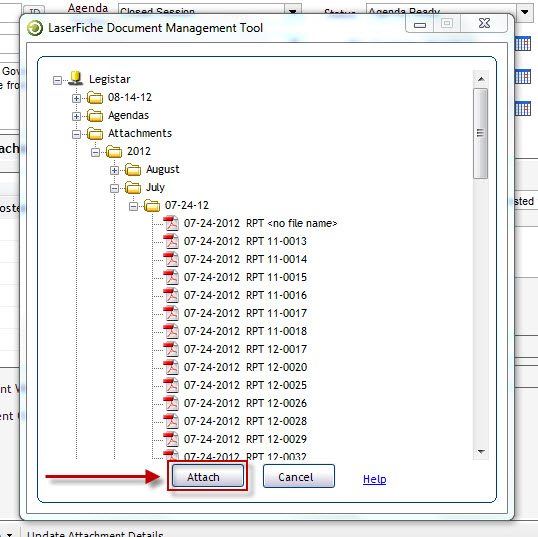Expand the August folder node
This screenshot has width=538, height=537.
114,170
